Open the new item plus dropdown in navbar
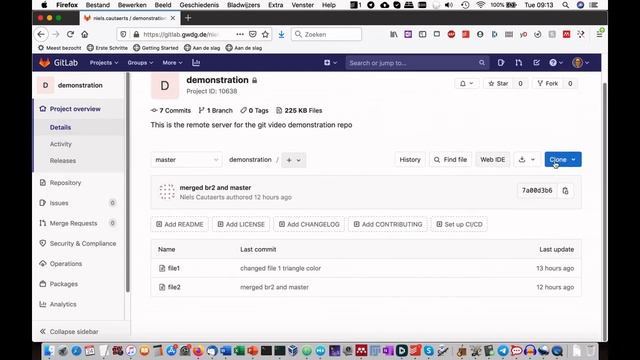 (x=330, y=63)
